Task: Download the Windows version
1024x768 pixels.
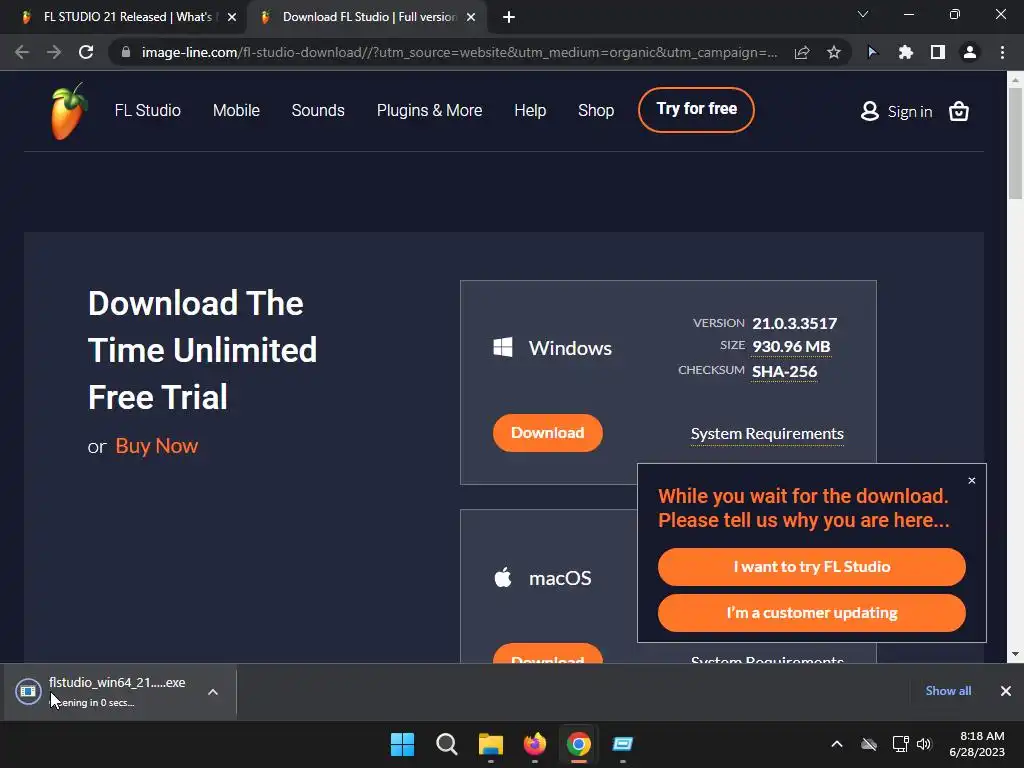Action: click(547, 433)
